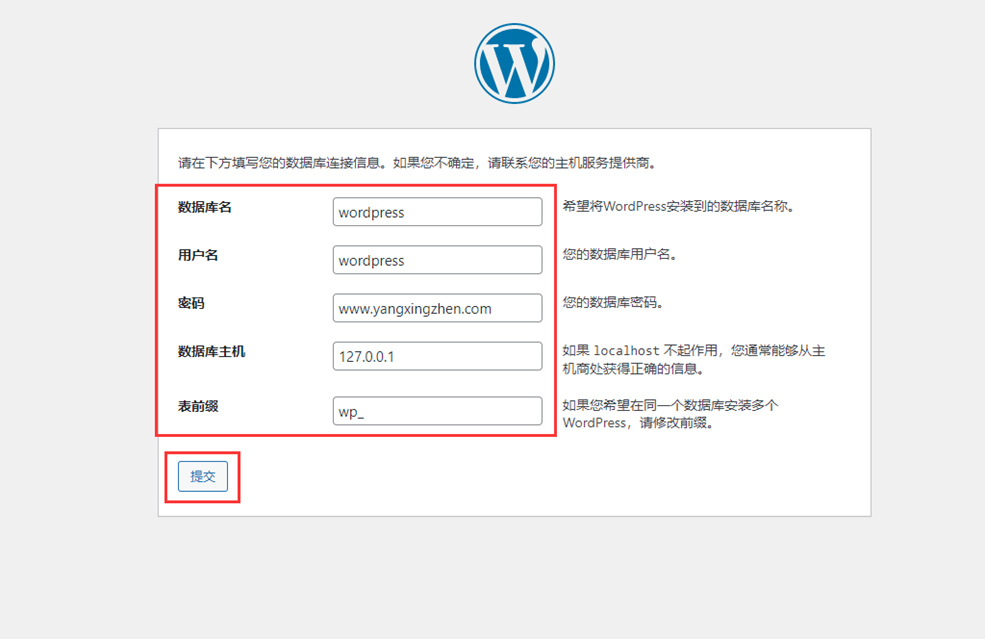Click description 希望将WordPress安装到的数据库名称

pos(678,207)
